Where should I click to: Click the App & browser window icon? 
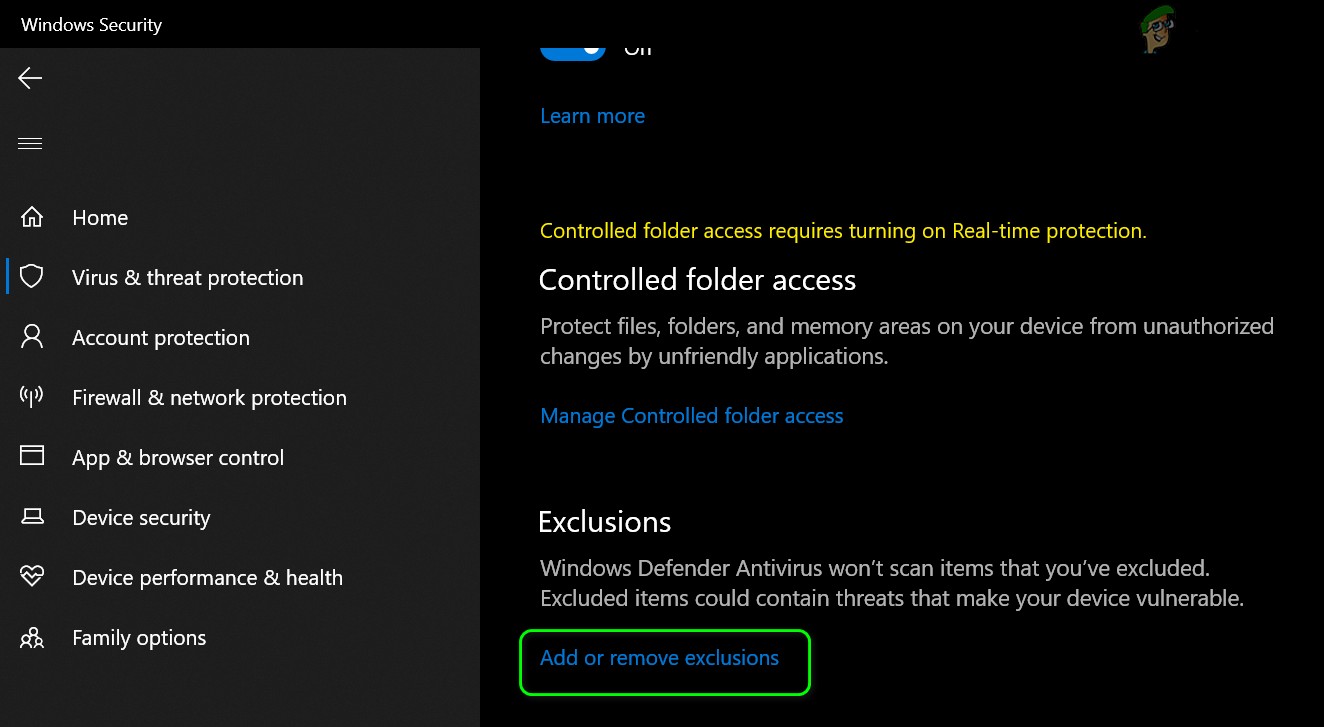[32, 457]
